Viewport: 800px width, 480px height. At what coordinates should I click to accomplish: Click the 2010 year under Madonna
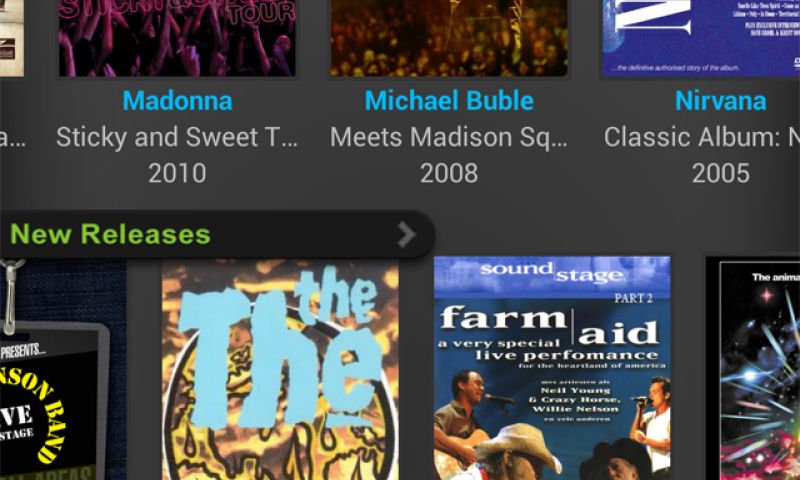[x=178, y=173]
